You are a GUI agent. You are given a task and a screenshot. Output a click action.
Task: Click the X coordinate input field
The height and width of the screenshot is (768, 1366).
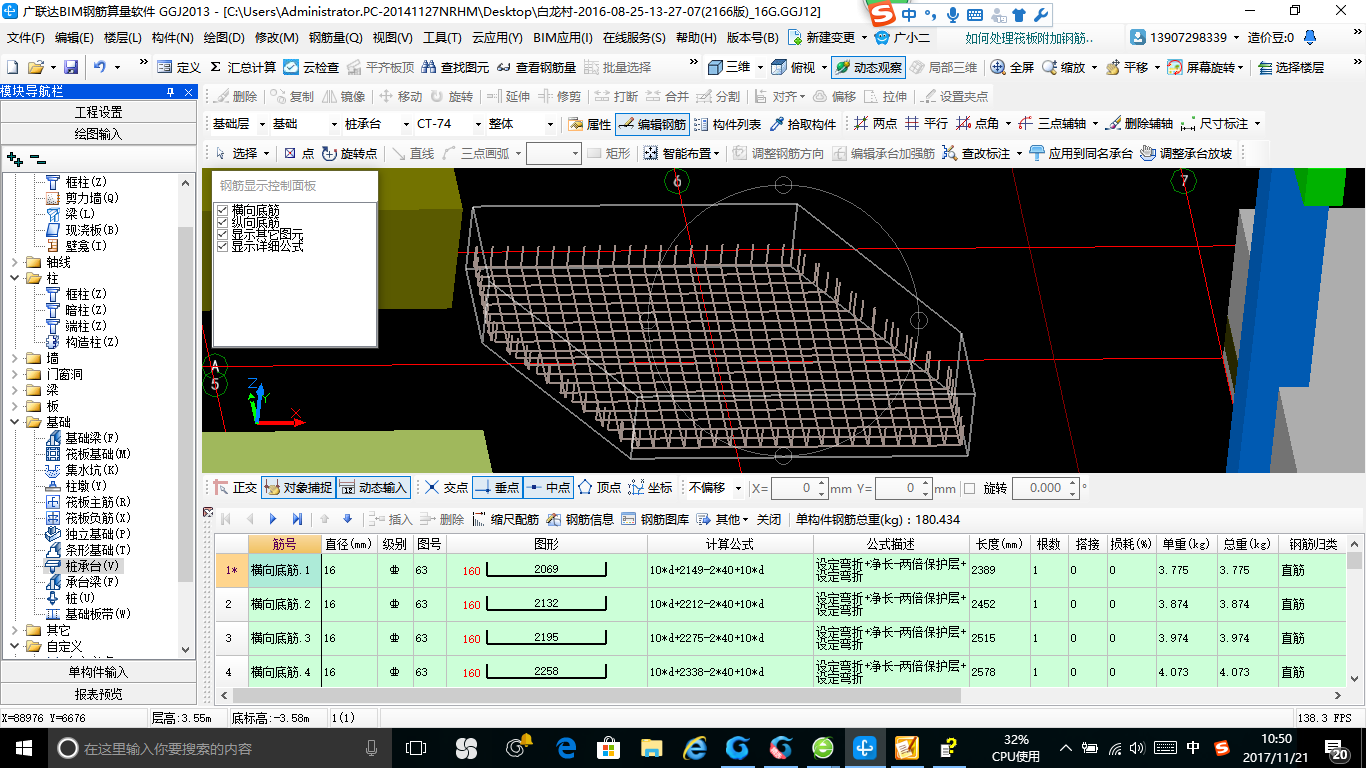coord(800,488)
